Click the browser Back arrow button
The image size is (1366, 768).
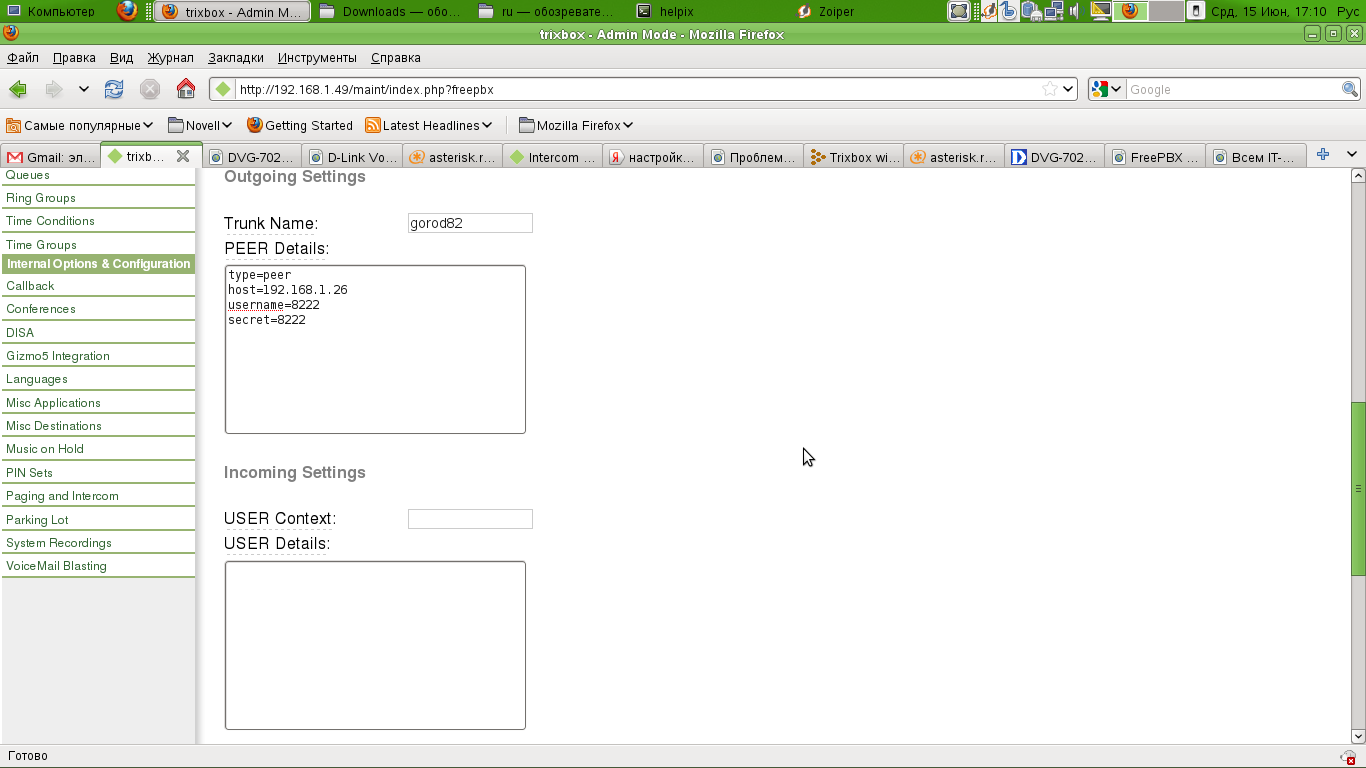coord(18,89)
